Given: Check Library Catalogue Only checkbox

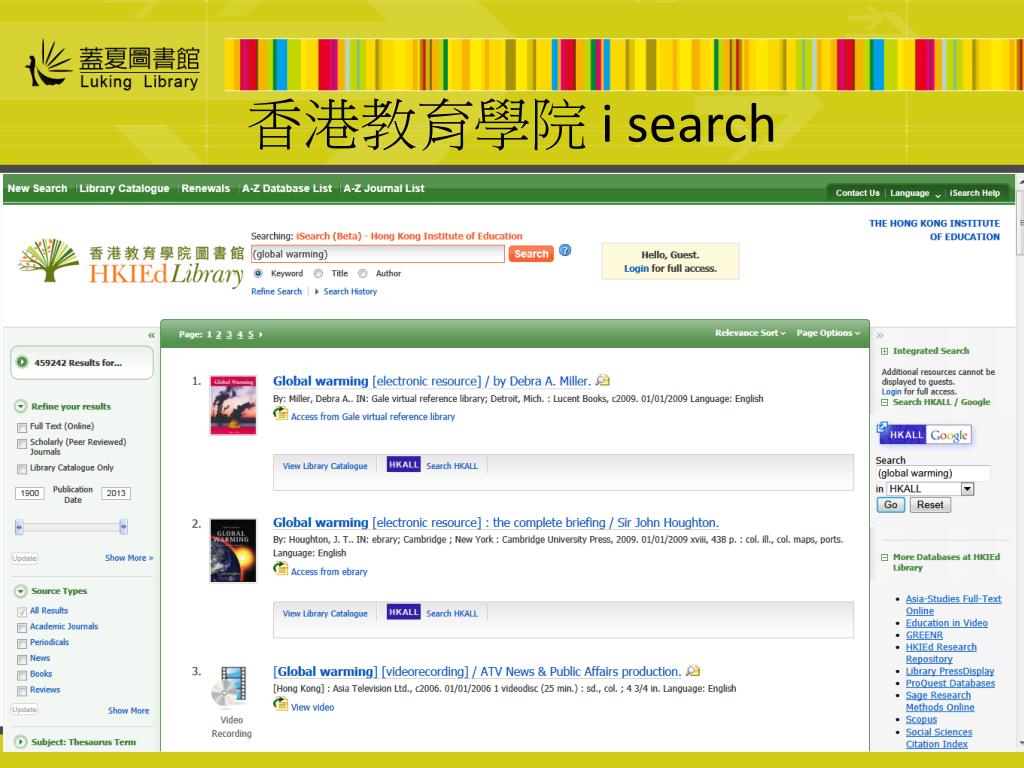Looking at the screenshot, I should point(22,469).
